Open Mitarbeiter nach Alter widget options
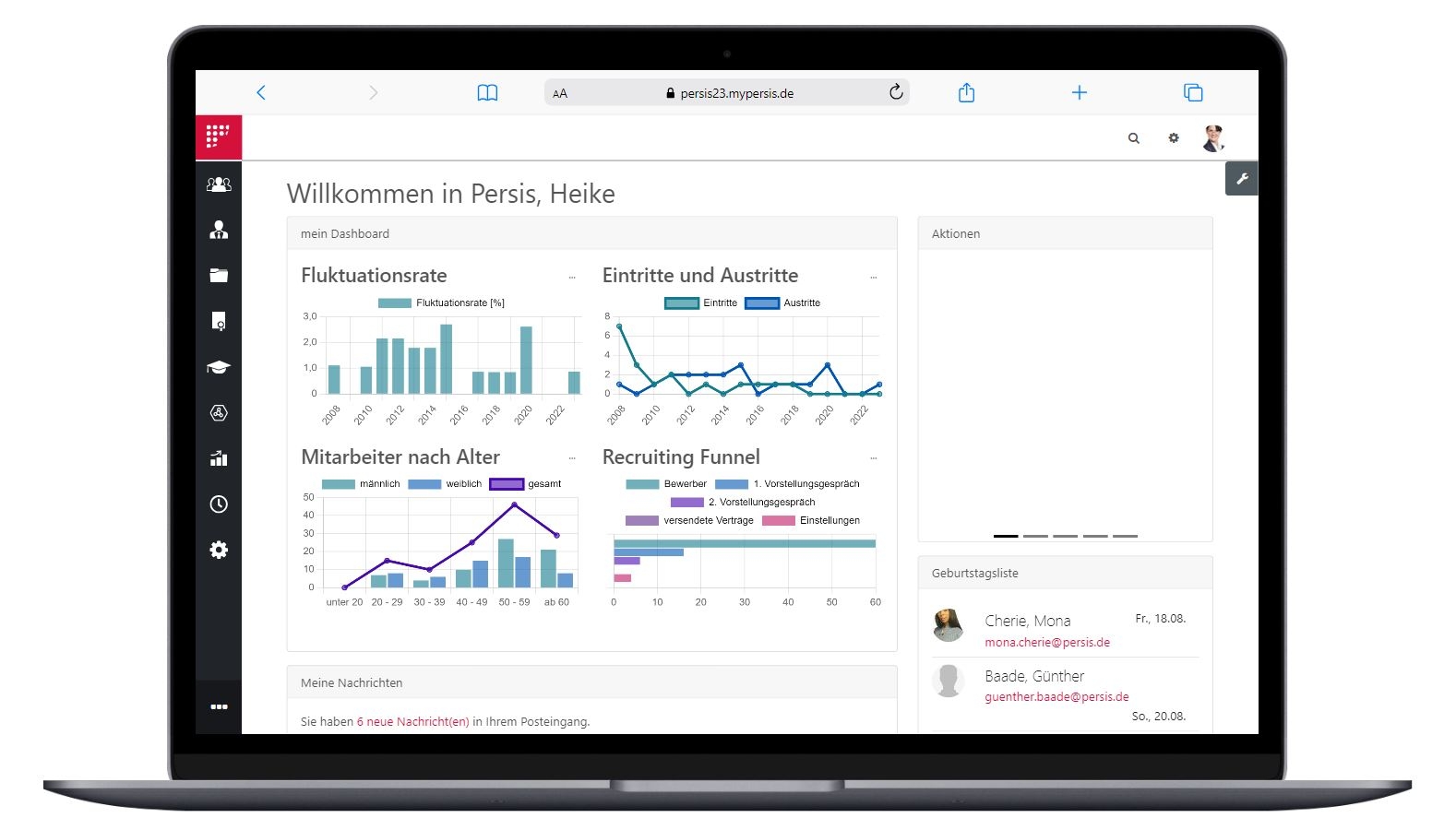The height and width of the screenshot is (830, 1456). (x=572, y=457)
